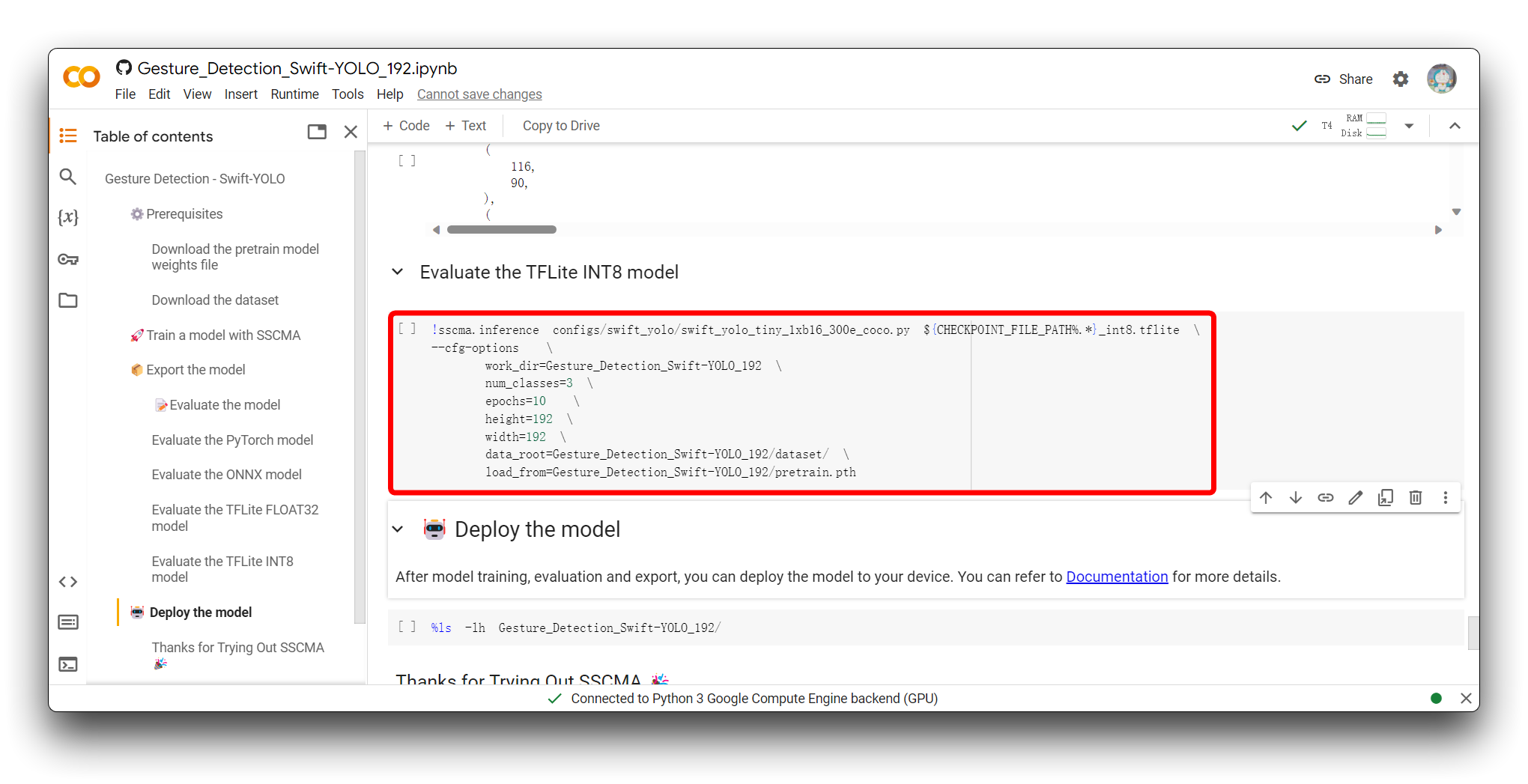Screen dimensions: 1528x784
Task: Edit the cell with pencil icon
Action: pyautogui.click(x=1356, y=498)
